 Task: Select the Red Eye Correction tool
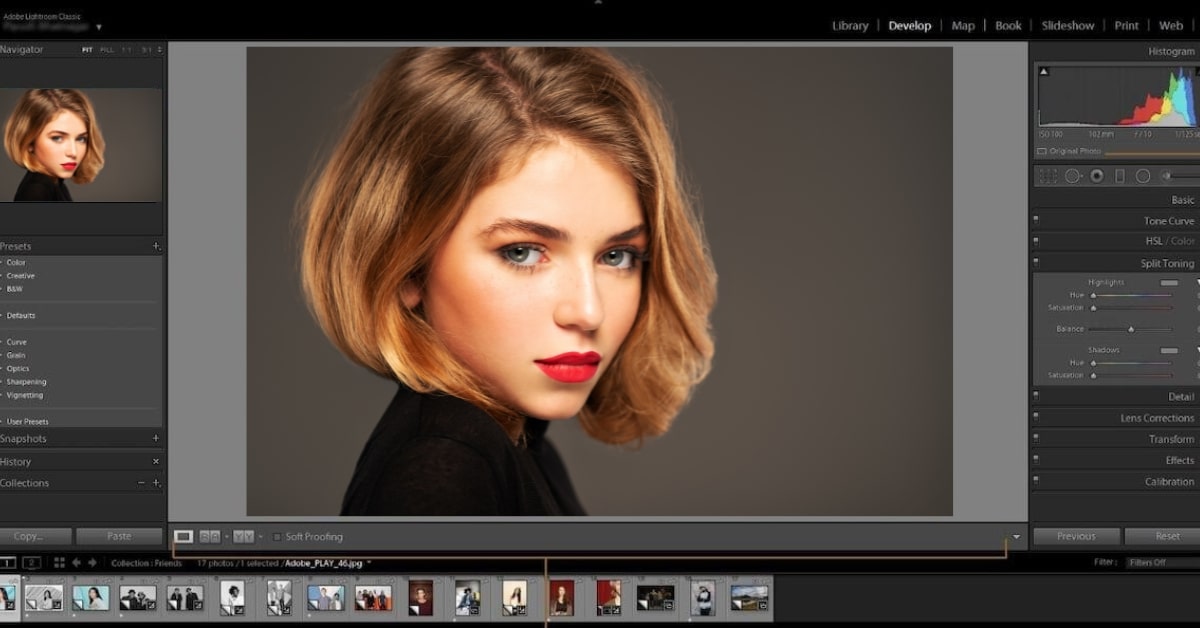(1097, 176)
